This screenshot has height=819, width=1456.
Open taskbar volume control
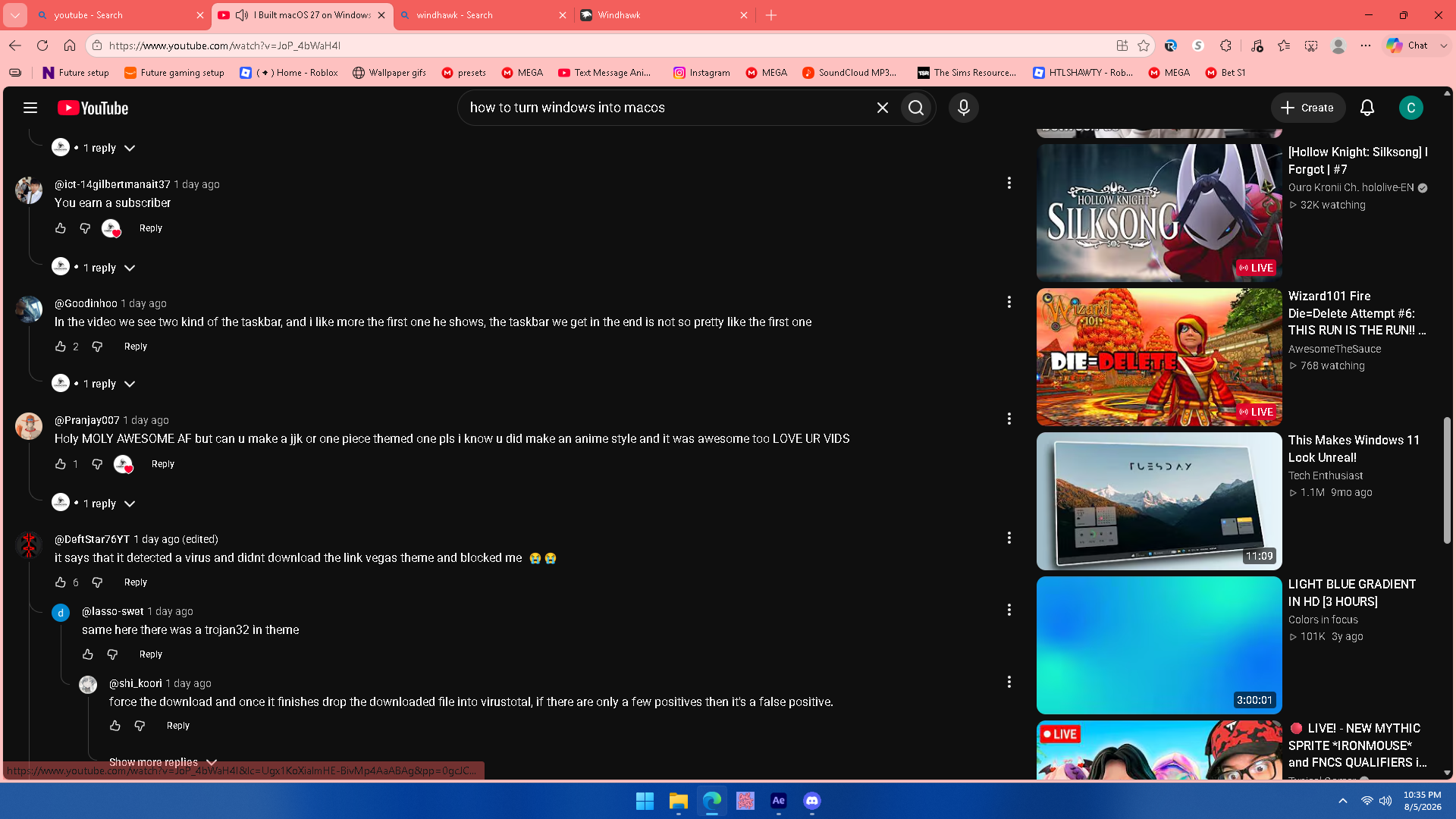coord(1385,801)
